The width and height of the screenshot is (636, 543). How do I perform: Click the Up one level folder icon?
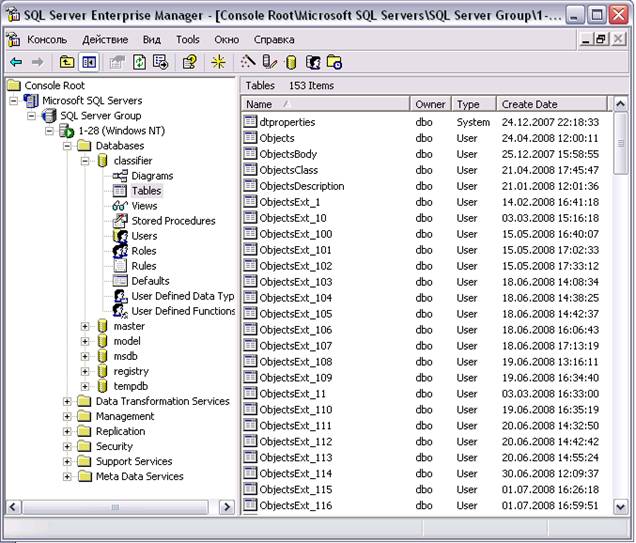(x=67, y=62)
